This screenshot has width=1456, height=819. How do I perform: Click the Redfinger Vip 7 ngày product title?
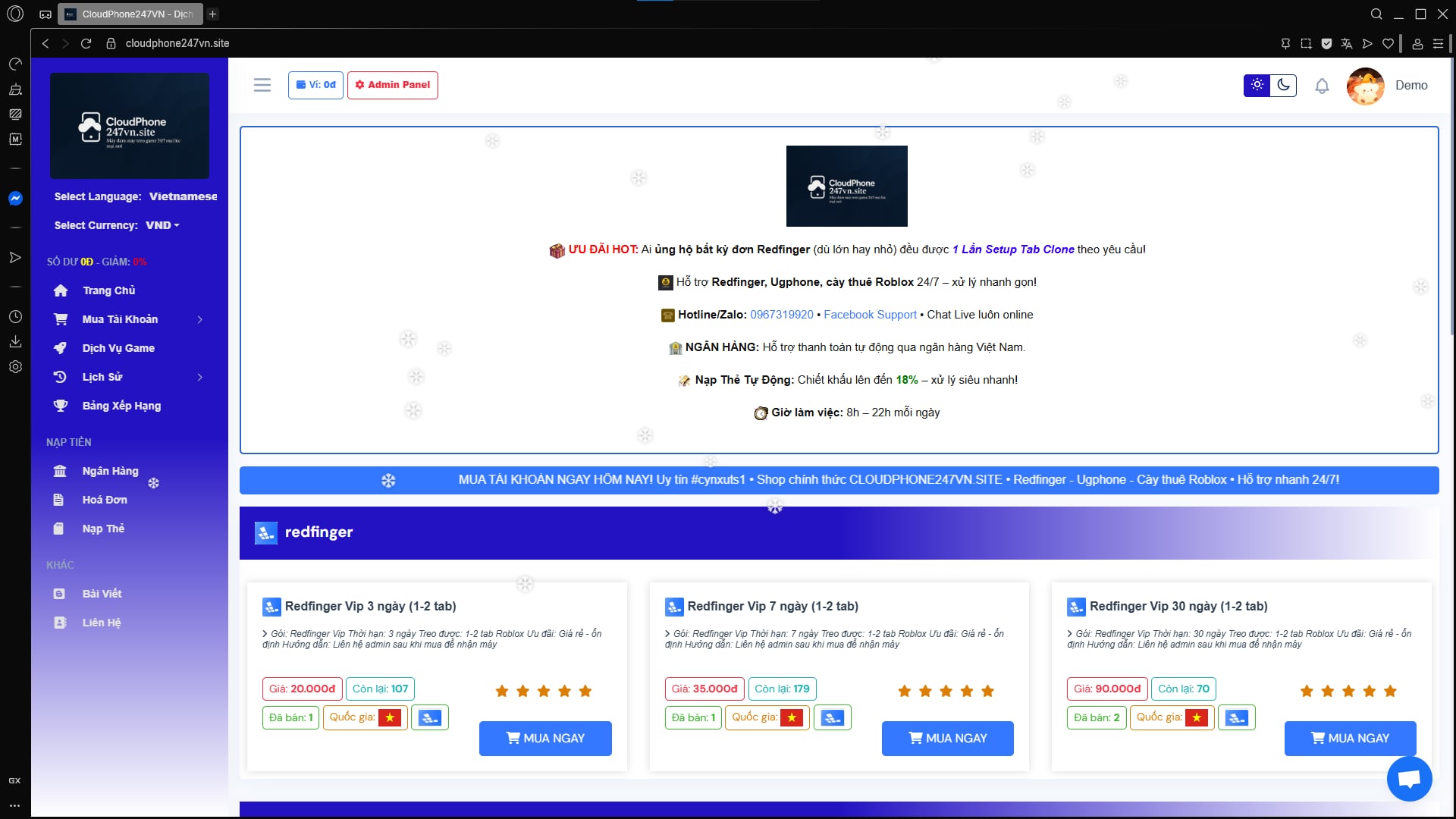pyautogui.click(x=773, y=607)
